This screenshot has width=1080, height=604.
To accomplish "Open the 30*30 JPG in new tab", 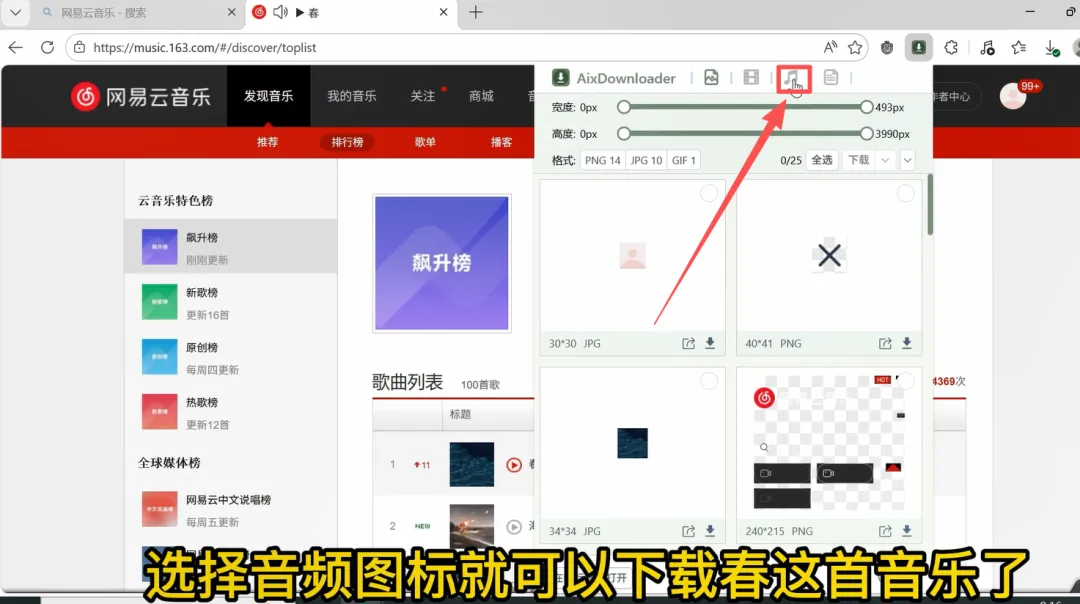I will click(x=688, y=343).
